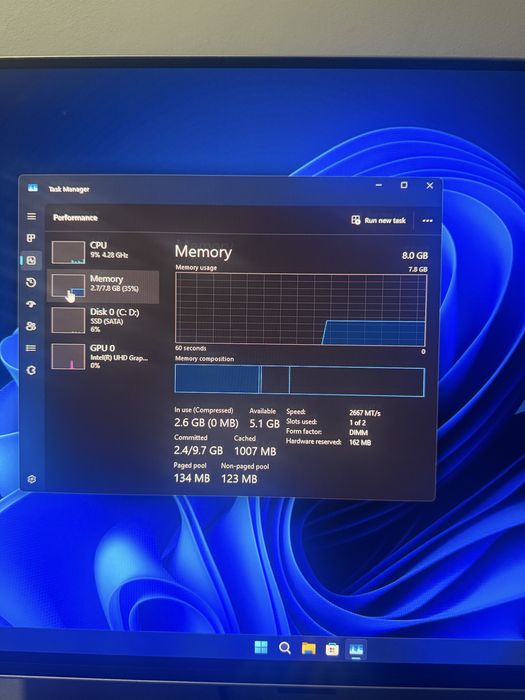Image resolution: width=525 pixels, height=700 pixels.
Task: Click the Non-paged pool value 123 MB
Action: (239, 479)
